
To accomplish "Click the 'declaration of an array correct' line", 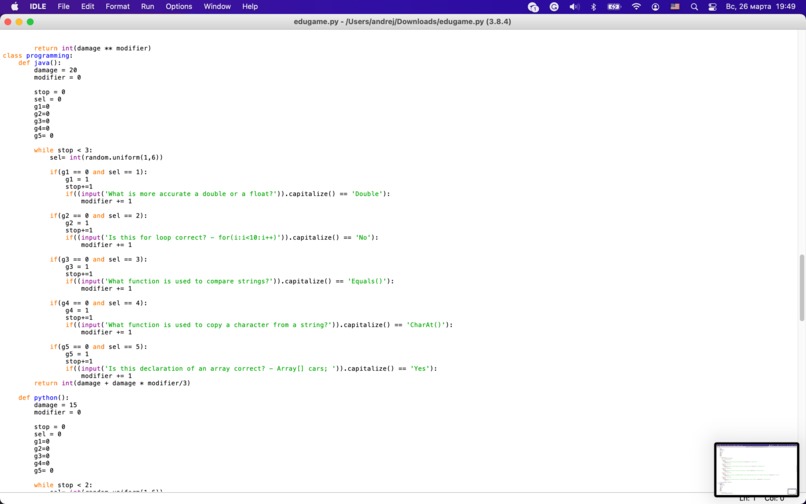I will click(x=251, y=369).
